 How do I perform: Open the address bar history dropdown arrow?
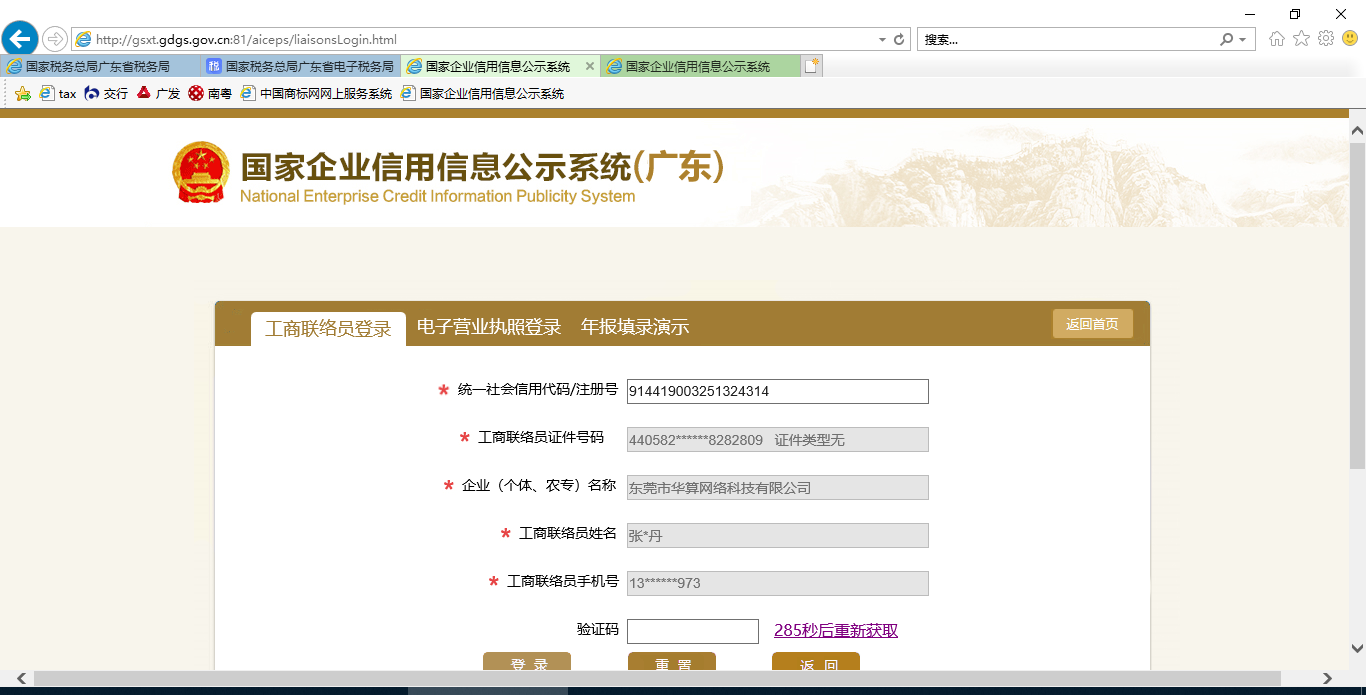click(882, 40)
